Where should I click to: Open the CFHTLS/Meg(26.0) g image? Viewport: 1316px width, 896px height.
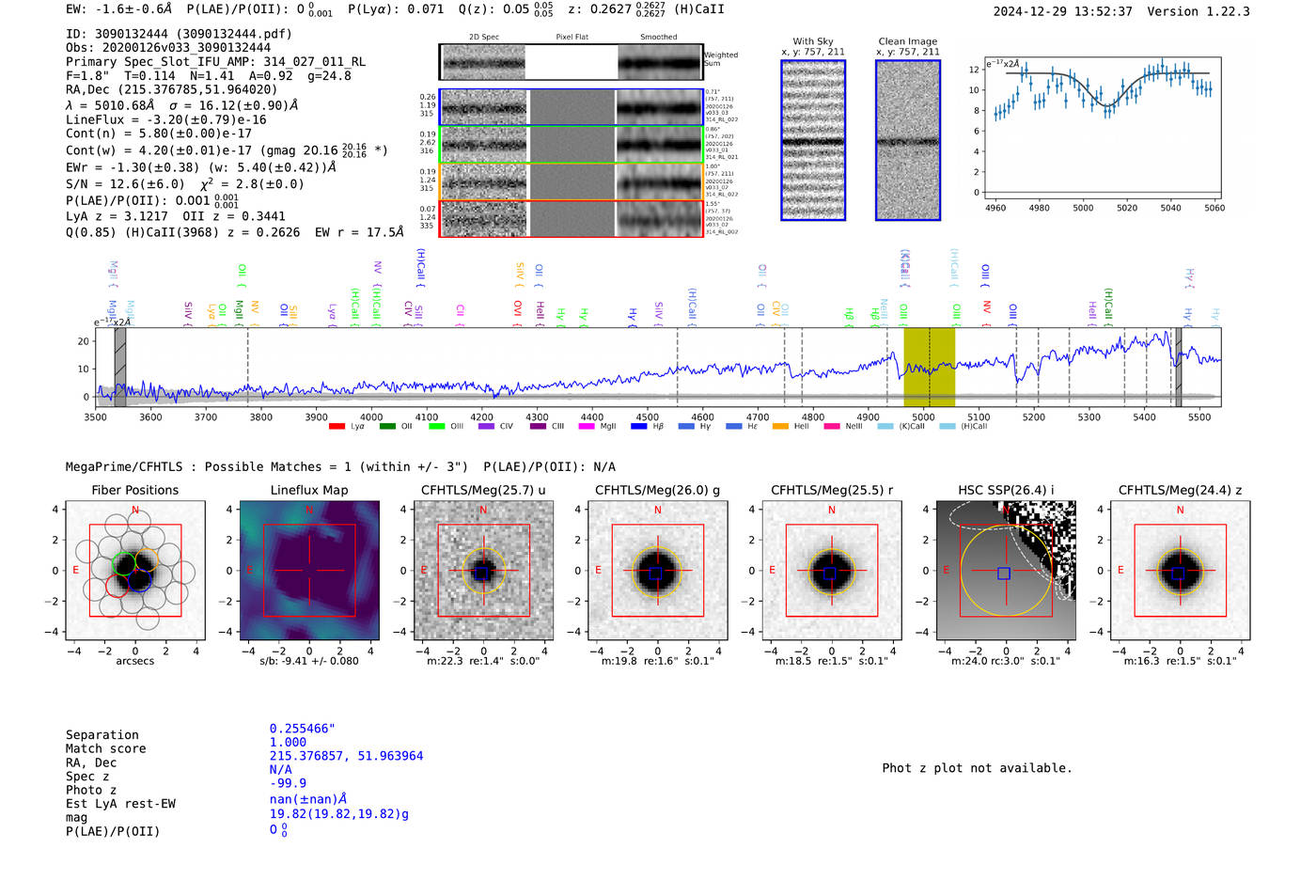pos(657,571)
